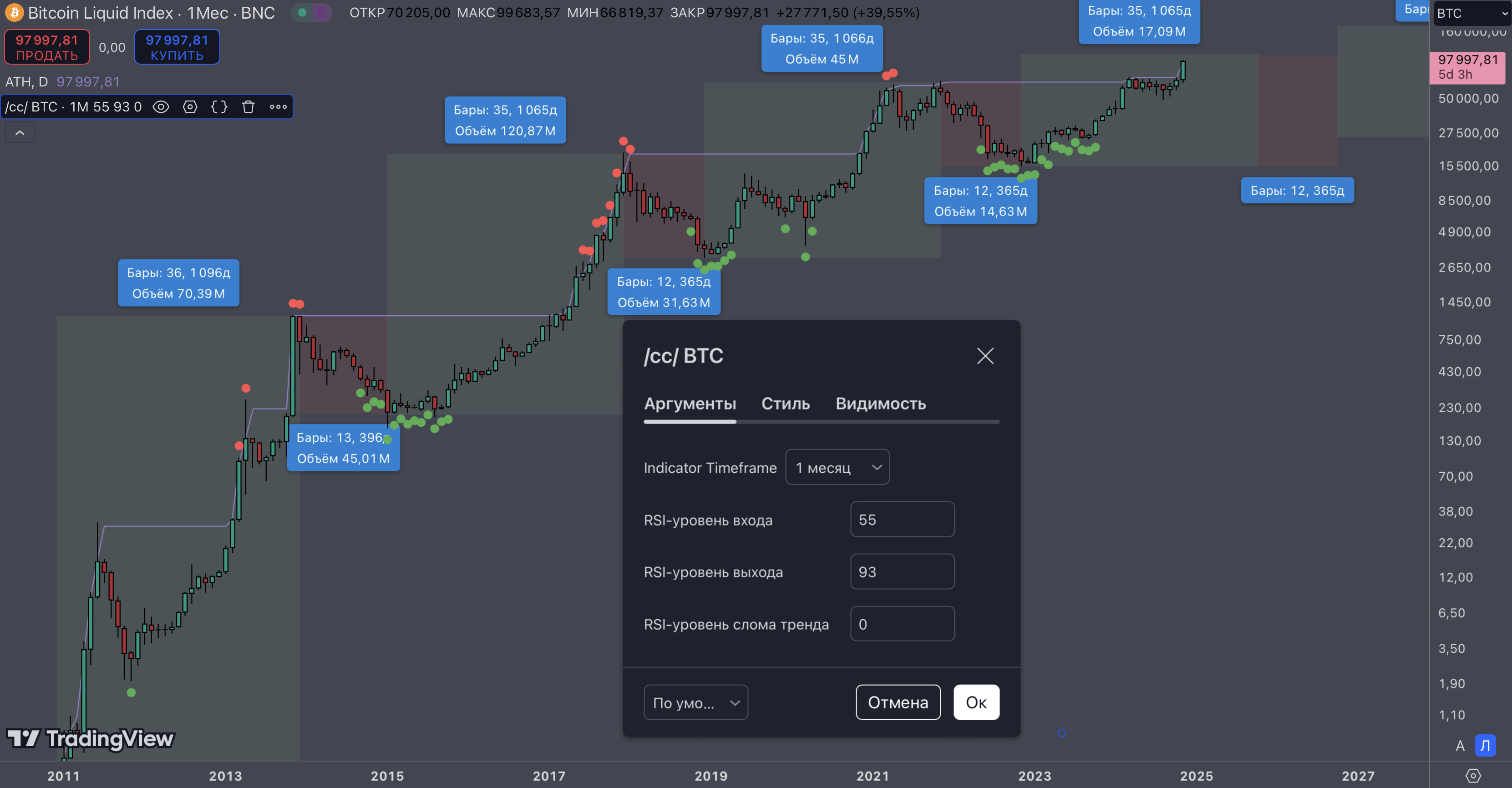
Task: Open the indicator's three-dots more menu
Action: [278, 107]
